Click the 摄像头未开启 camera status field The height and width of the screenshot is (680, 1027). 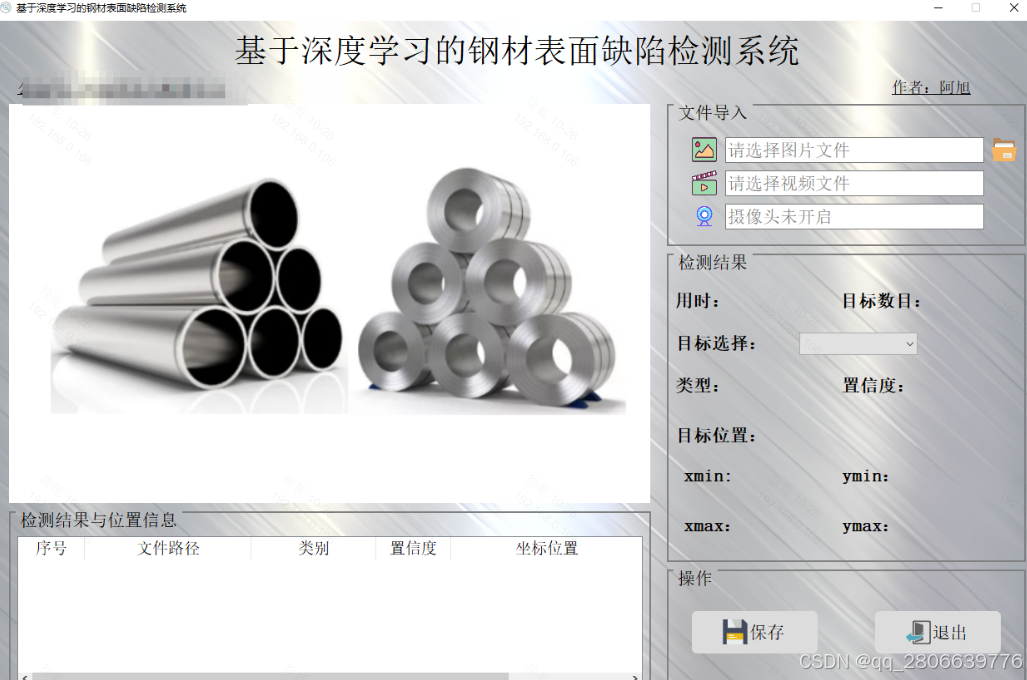853,216
